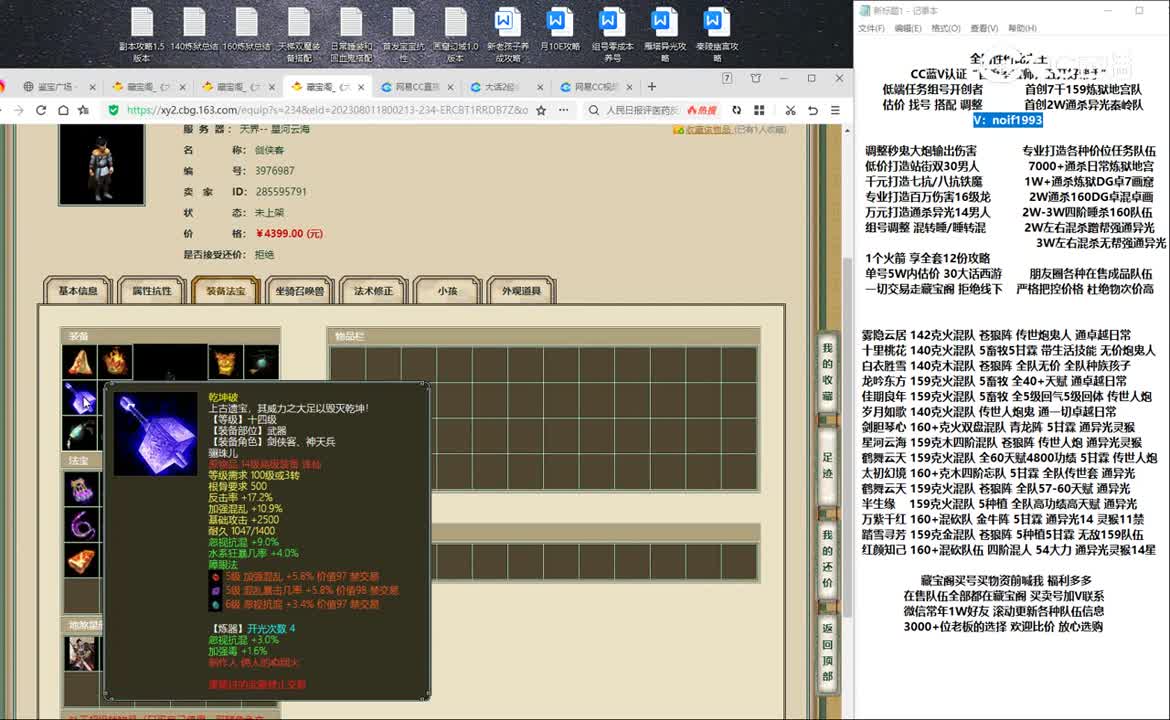Bookmark page with address bar star
The height and width of the screenshot is (720, 1170).
pos(541,110)
